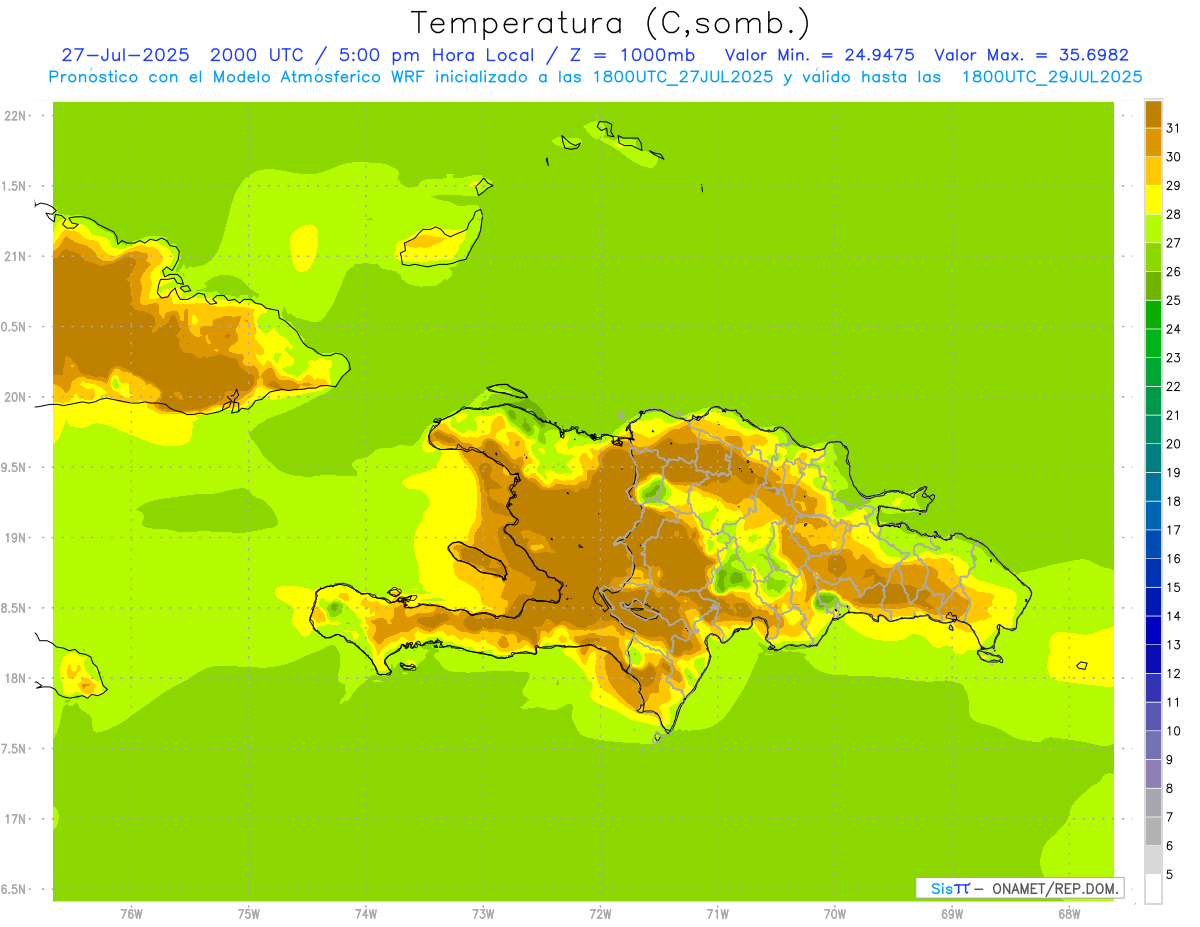1200x927 pixels.
Task: Pick the white swatch below legend value 5
Action: 1153,888
